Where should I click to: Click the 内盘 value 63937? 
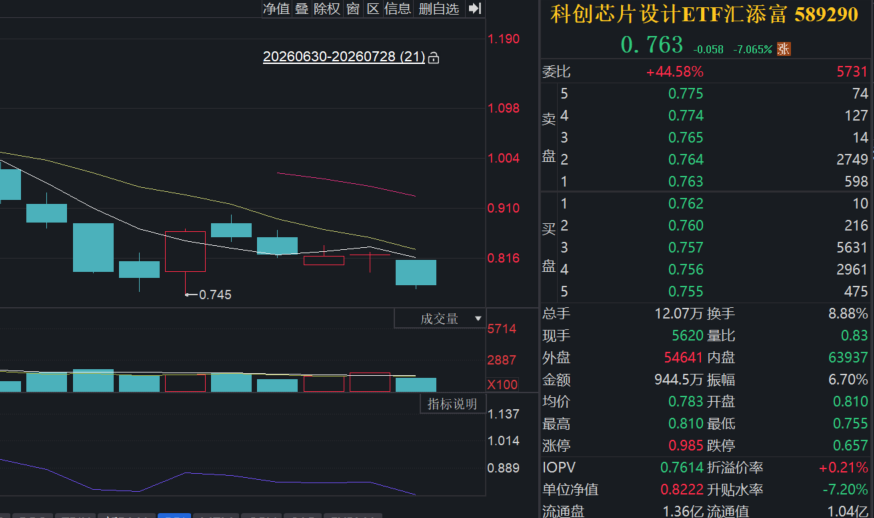click(848, 357)
